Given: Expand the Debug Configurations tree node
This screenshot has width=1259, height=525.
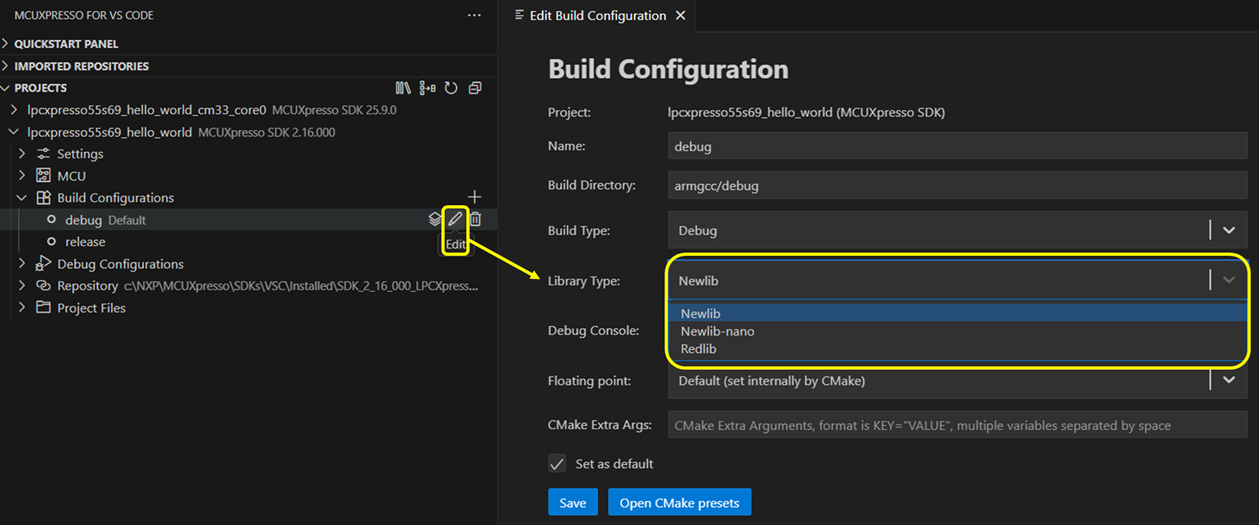Looking at the screenshot, I should (120, 264).
